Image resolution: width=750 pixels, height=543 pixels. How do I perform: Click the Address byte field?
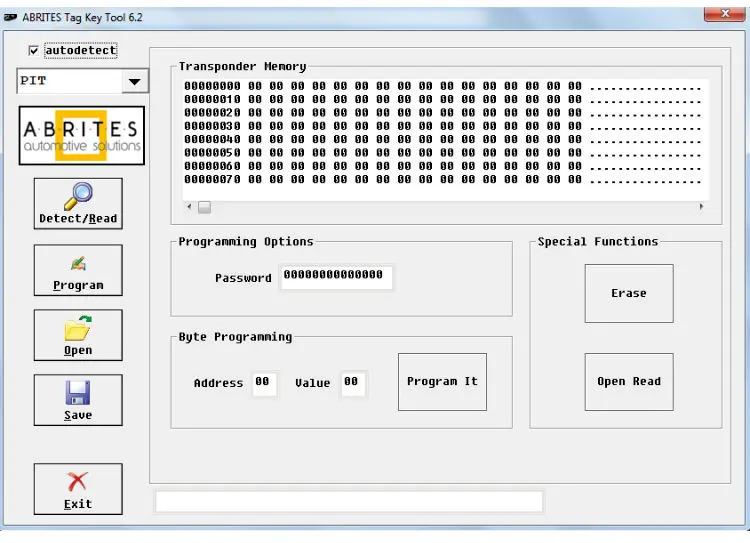coord(264,383)
